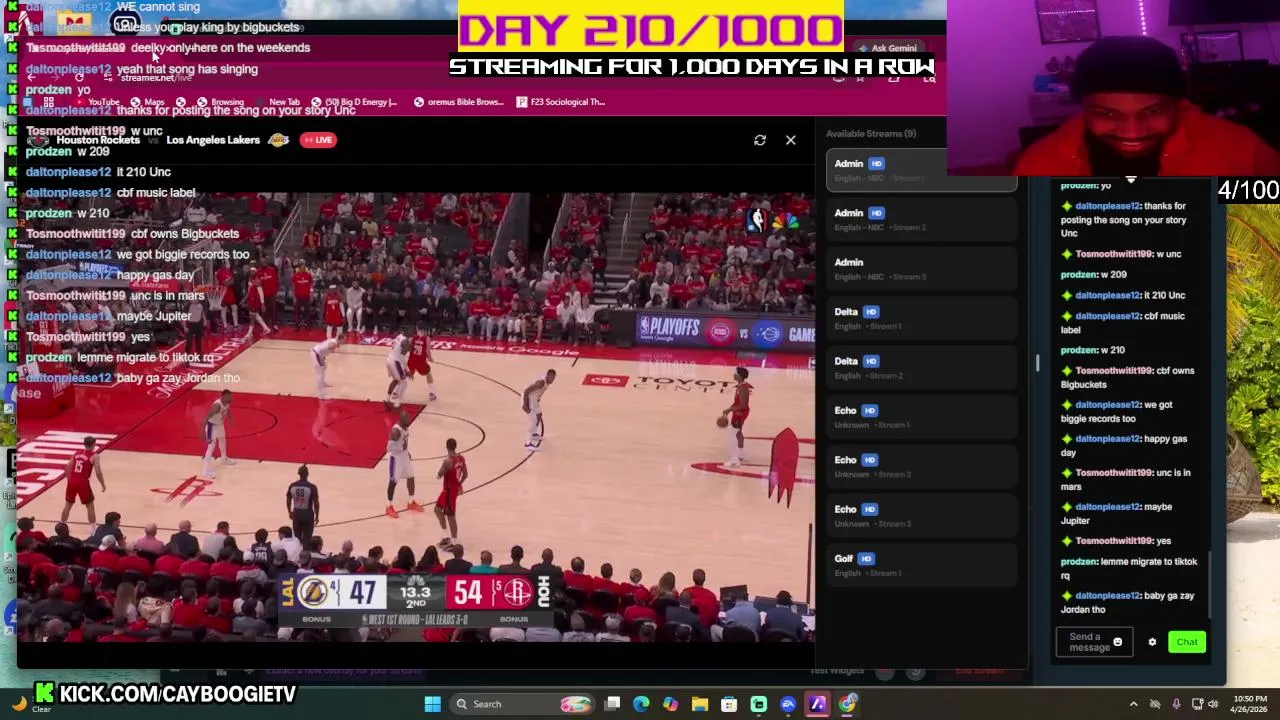
Task: Open the Windows Start menu
Action: [432, 704]
